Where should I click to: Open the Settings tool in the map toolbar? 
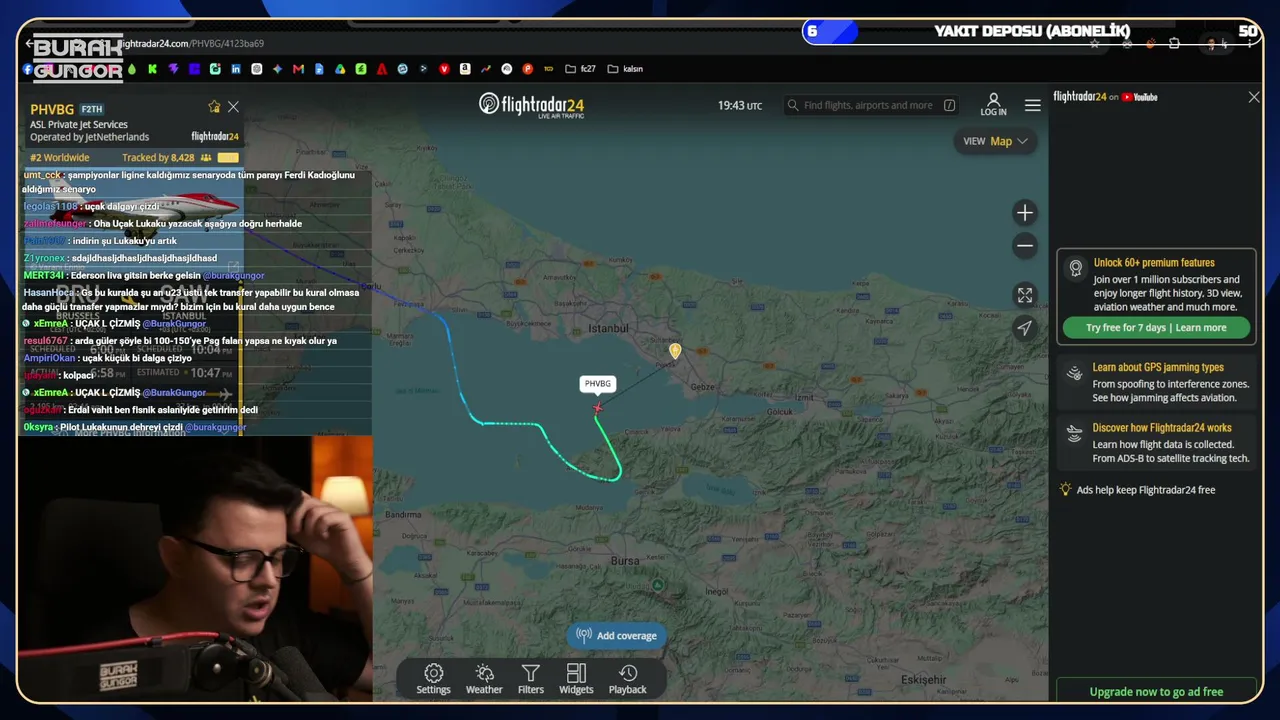coord(433,679)
